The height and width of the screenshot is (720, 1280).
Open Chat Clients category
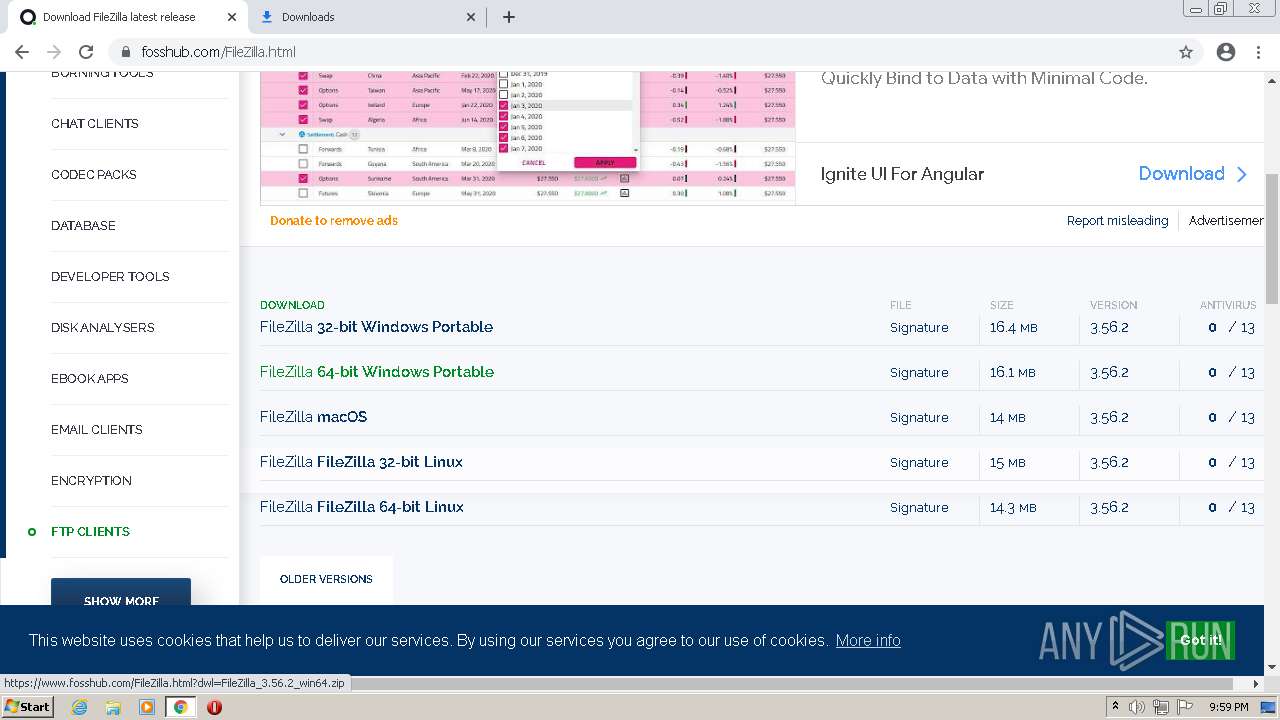(x=95, y=124)
